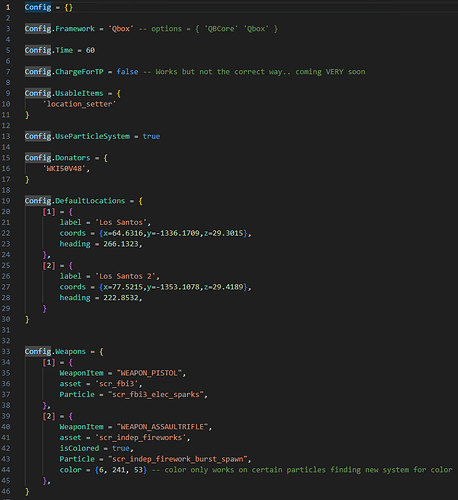Click the 'WKI50V48' donator string
Screen dimensions: 458x500
coord(64,169)
